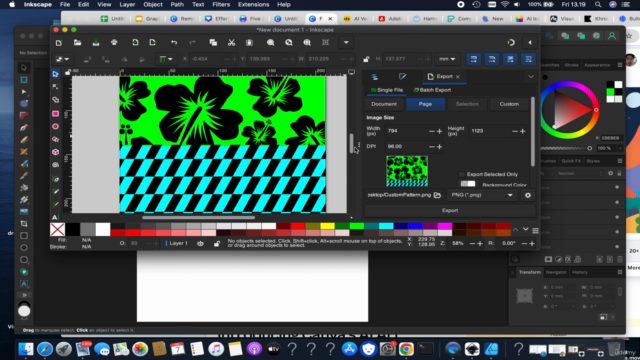Open the Filters menu
Screen dimensions: 640x360
click(x=221, y=4)
